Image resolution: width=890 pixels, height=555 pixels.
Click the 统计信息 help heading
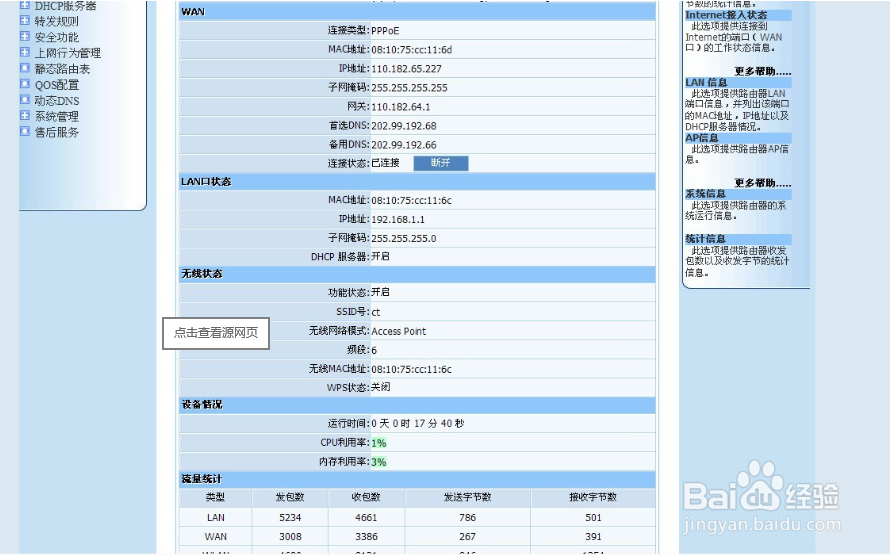click(706, 239)
